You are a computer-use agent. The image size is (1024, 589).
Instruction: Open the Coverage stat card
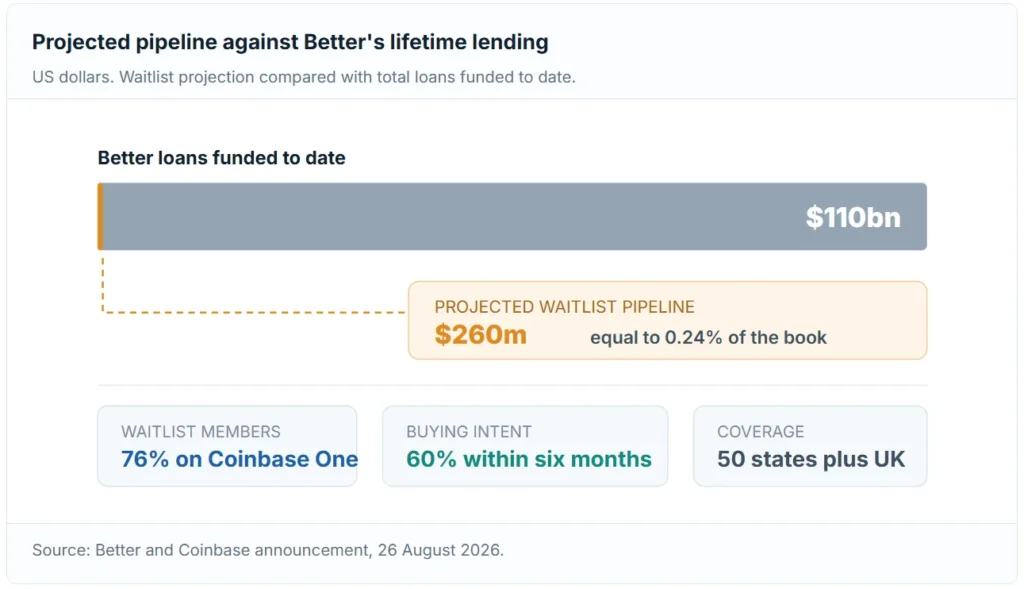coord(810,446)
